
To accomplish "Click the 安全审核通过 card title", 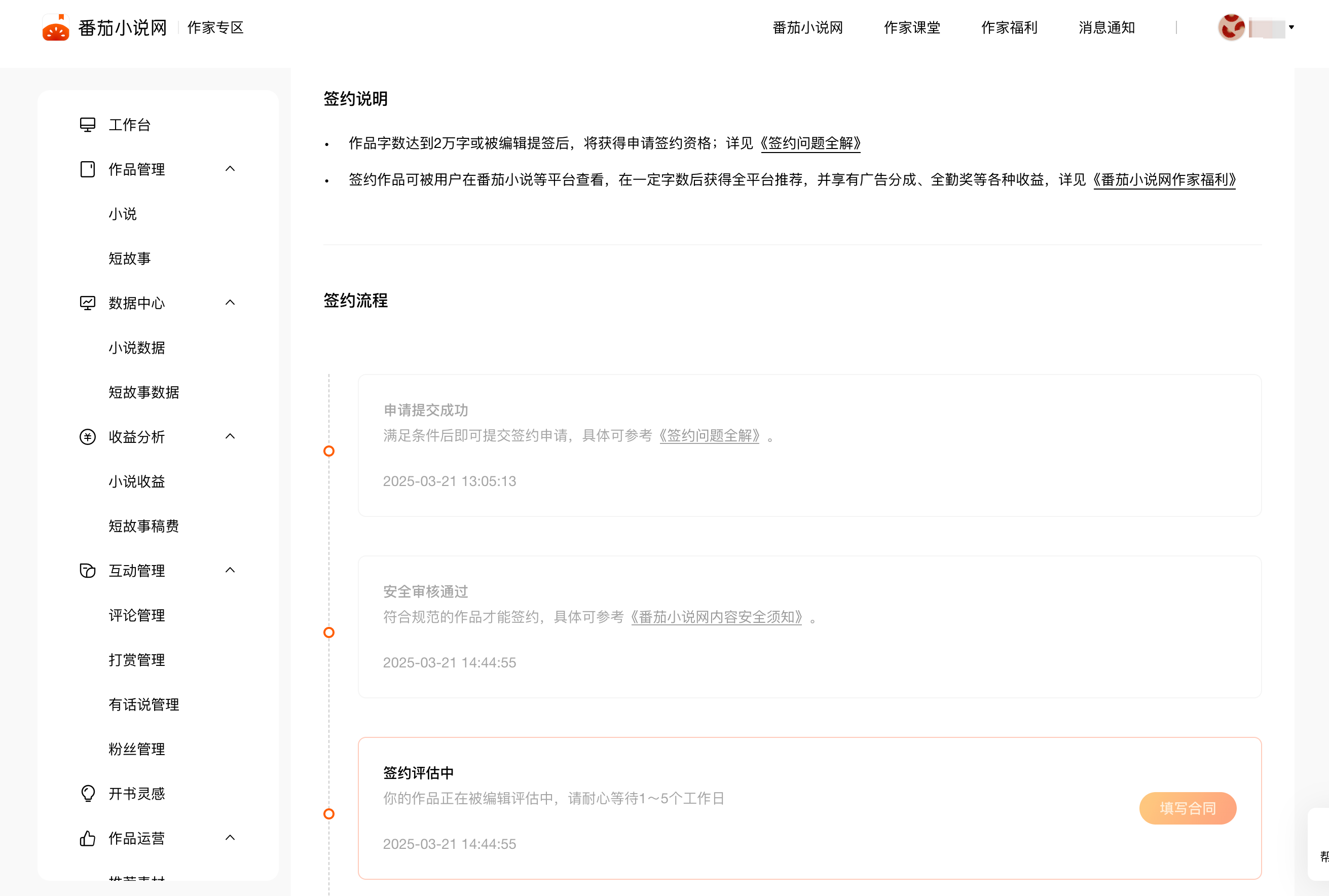I will pyautogui.click(x=426, y=591).
